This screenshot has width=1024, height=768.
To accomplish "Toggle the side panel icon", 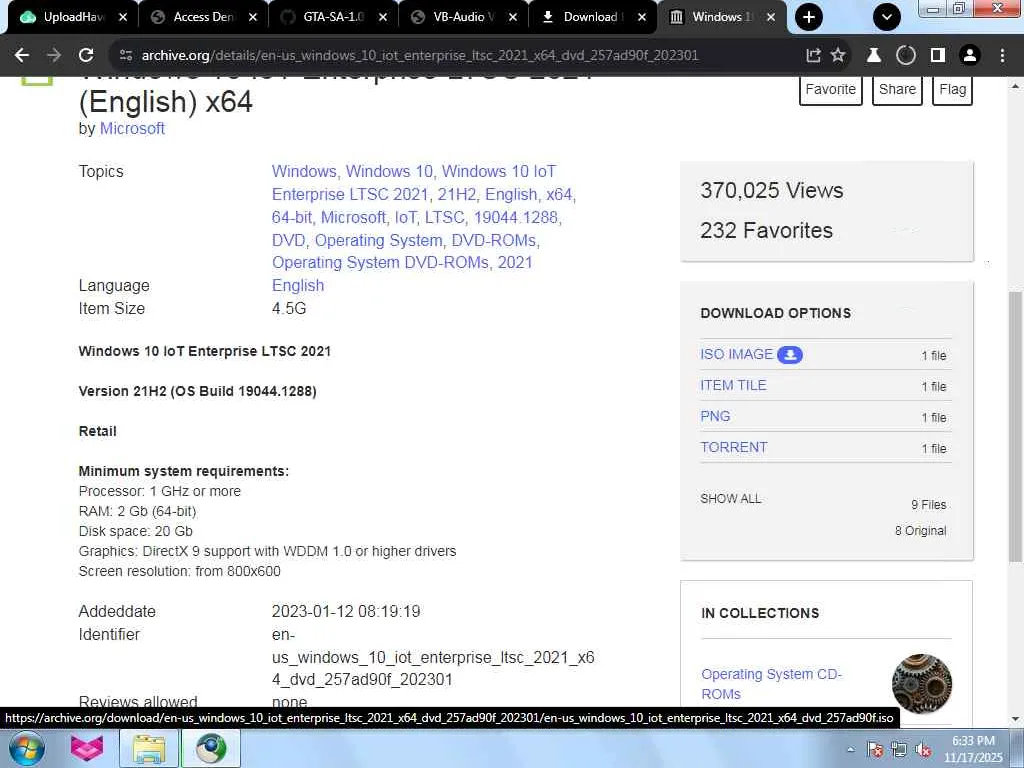I will 938,56.
